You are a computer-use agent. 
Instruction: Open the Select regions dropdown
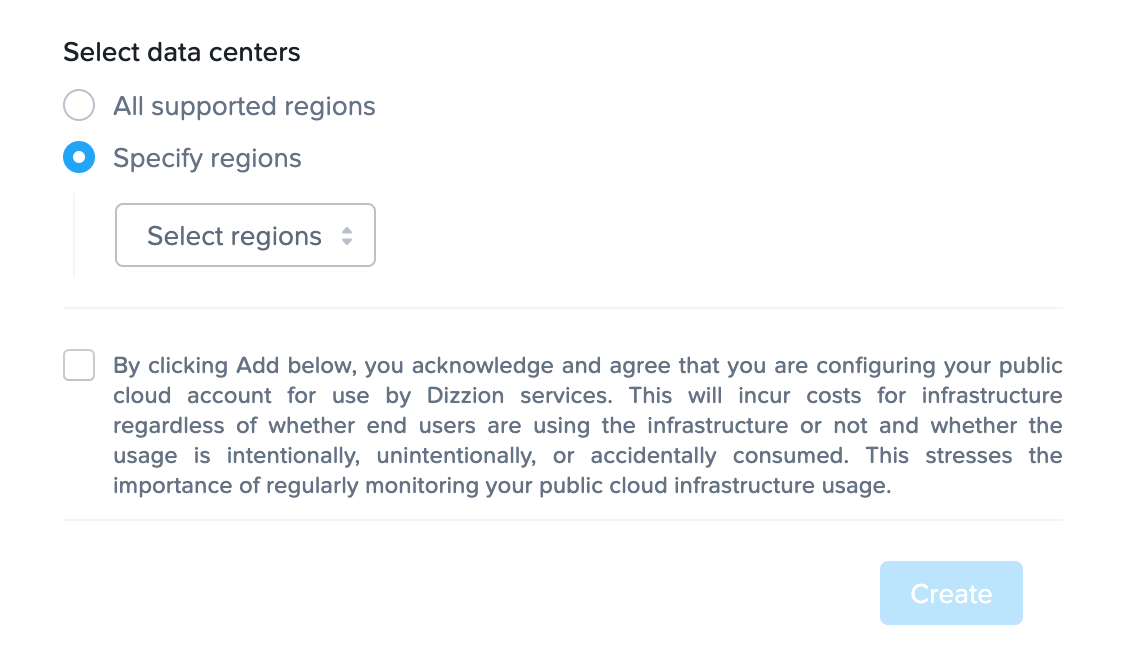coord(245,236)
